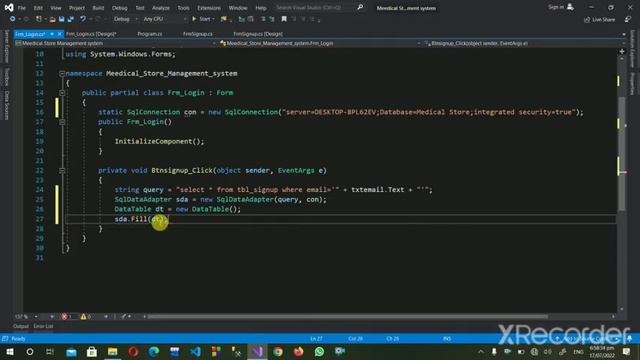
Task: Click the Windows Start button
Action: (9, 351)
